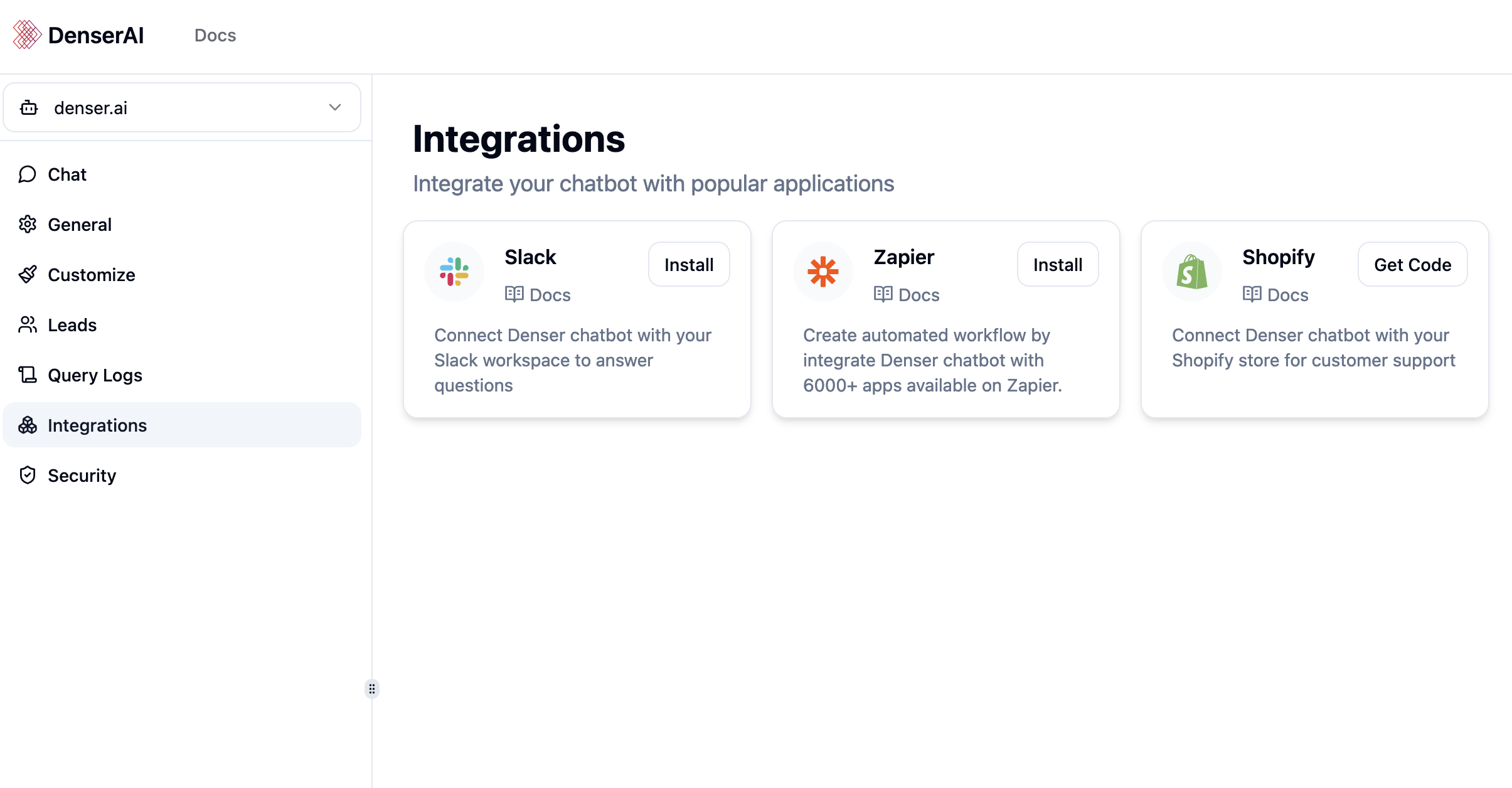Install the Zapier integration

(1058, 264)
